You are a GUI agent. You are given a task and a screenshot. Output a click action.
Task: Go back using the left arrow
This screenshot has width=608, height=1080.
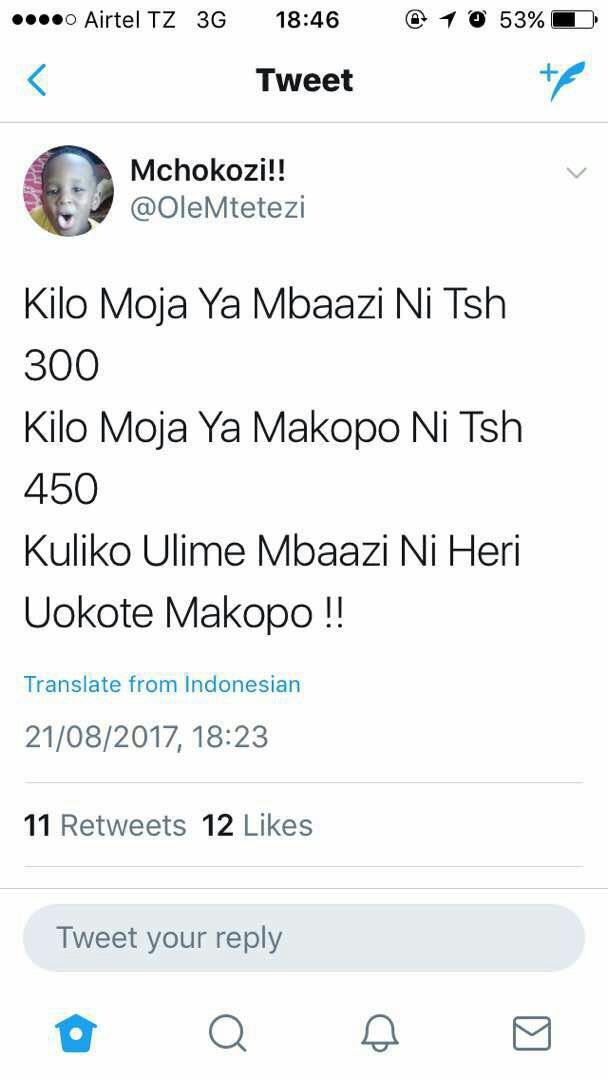coord(36,80)
